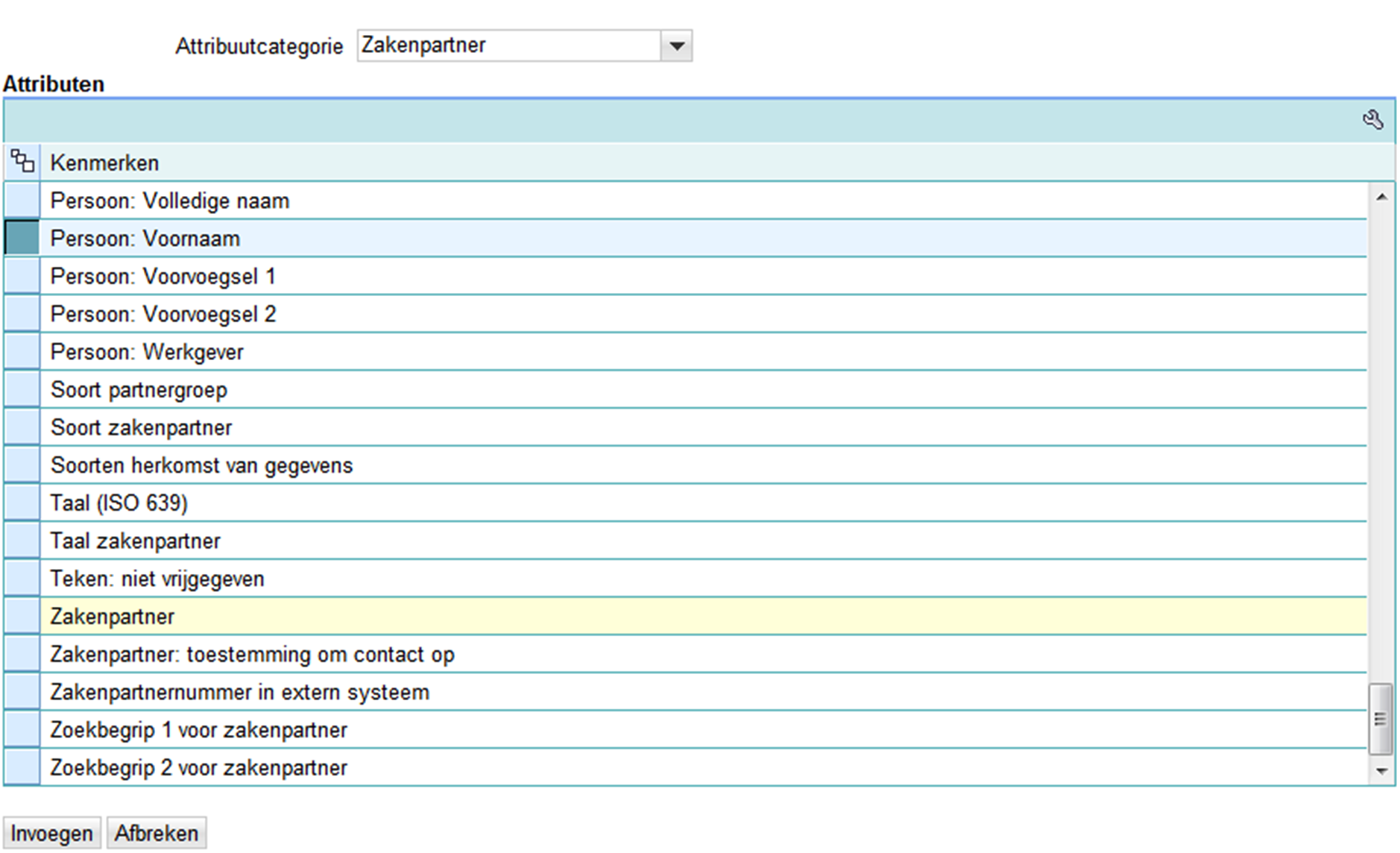Click 'Soort zakenpartner' text

pos(141,428)
